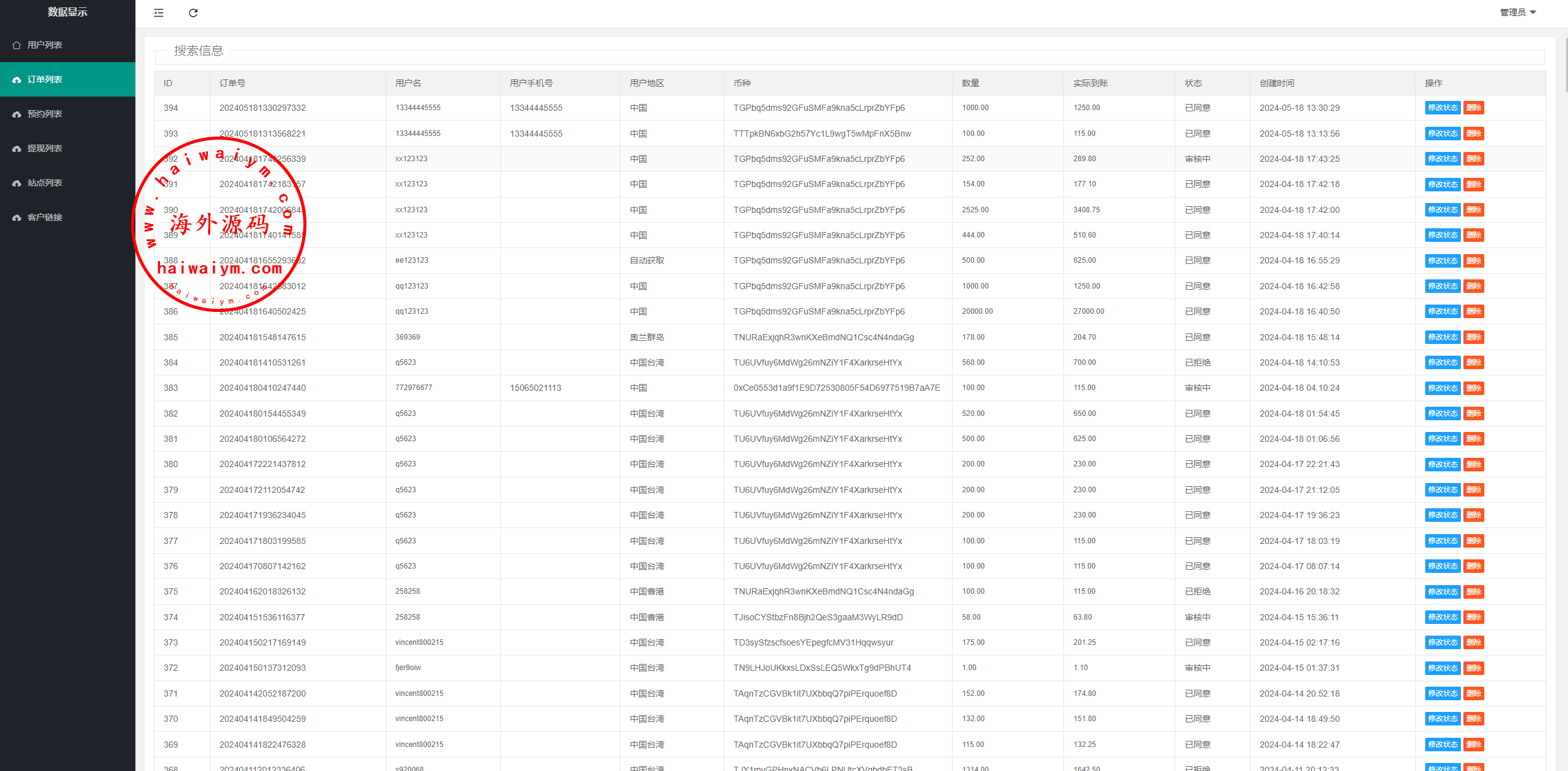This screenshot has width=1568, height=771.
Task: Click the cloud icon beside 订单列表
Action: coord(17,79)
